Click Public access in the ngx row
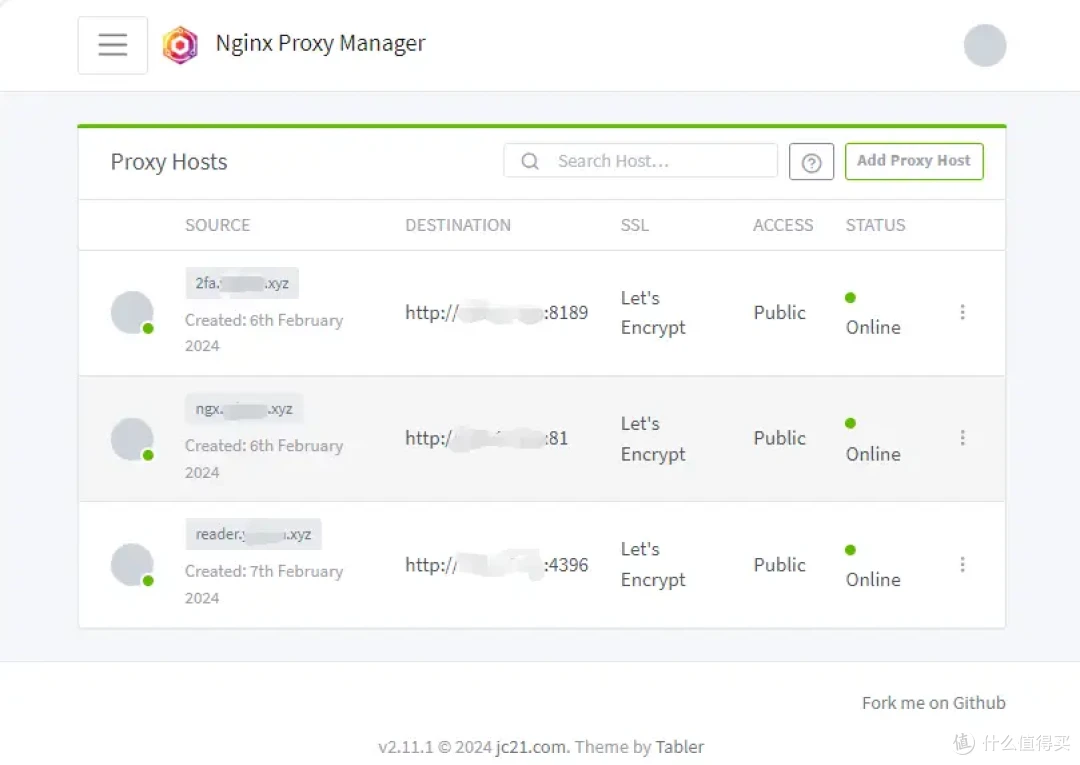The image size is (1080, 765). pos(779,439)
